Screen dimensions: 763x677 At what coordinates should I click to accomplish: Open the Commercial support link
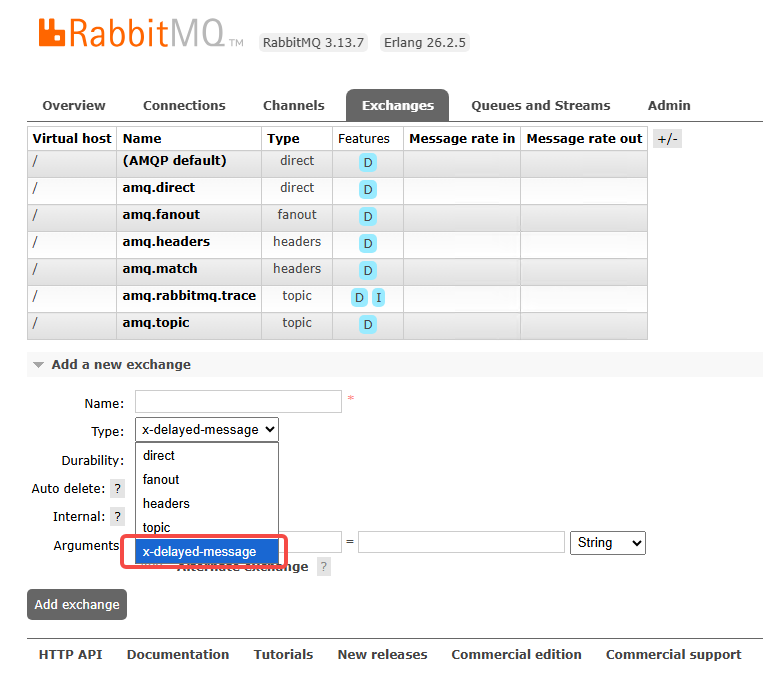[x=673, y=655]
